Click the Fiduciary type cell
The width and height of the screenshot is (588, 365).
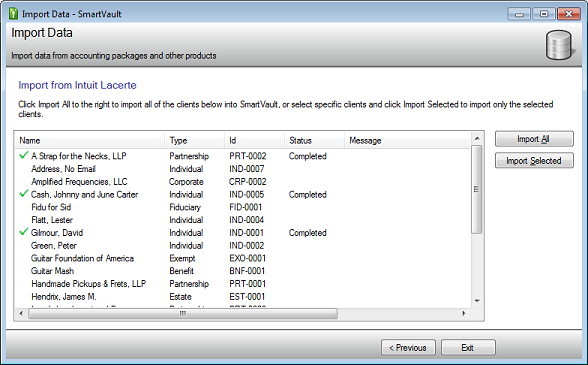[185, 207]
